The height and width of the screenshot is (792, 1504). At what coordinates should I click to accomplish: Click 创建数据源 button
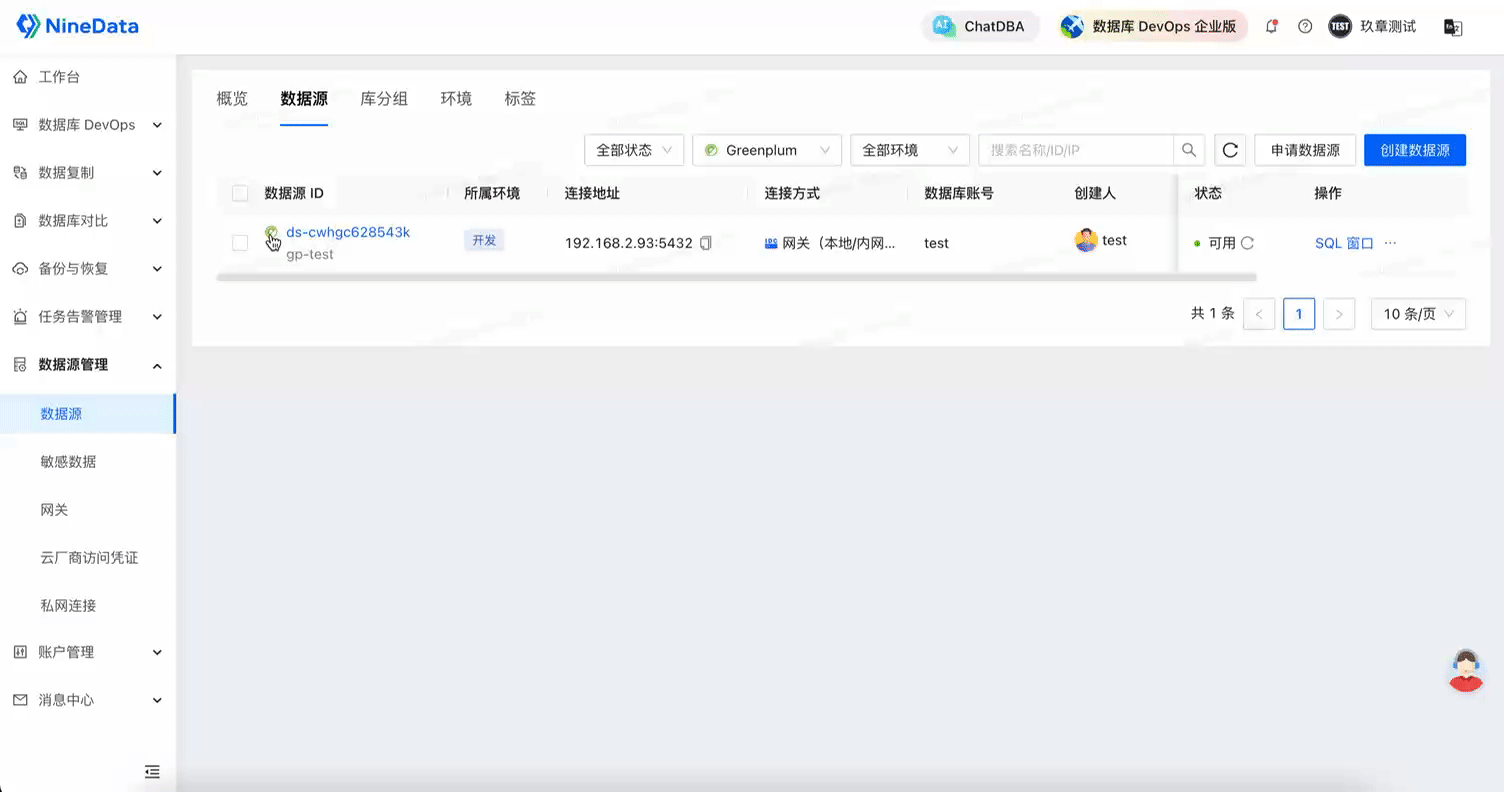tap(1415, 150)
